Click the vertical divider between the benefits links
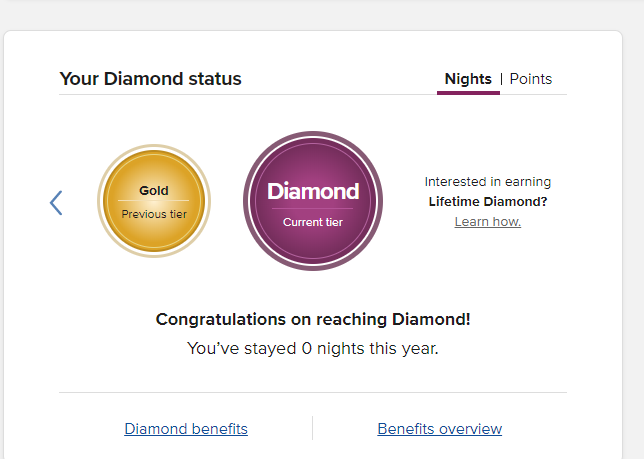The width and height of the screenshot is (644, 459). pos(313,429)
